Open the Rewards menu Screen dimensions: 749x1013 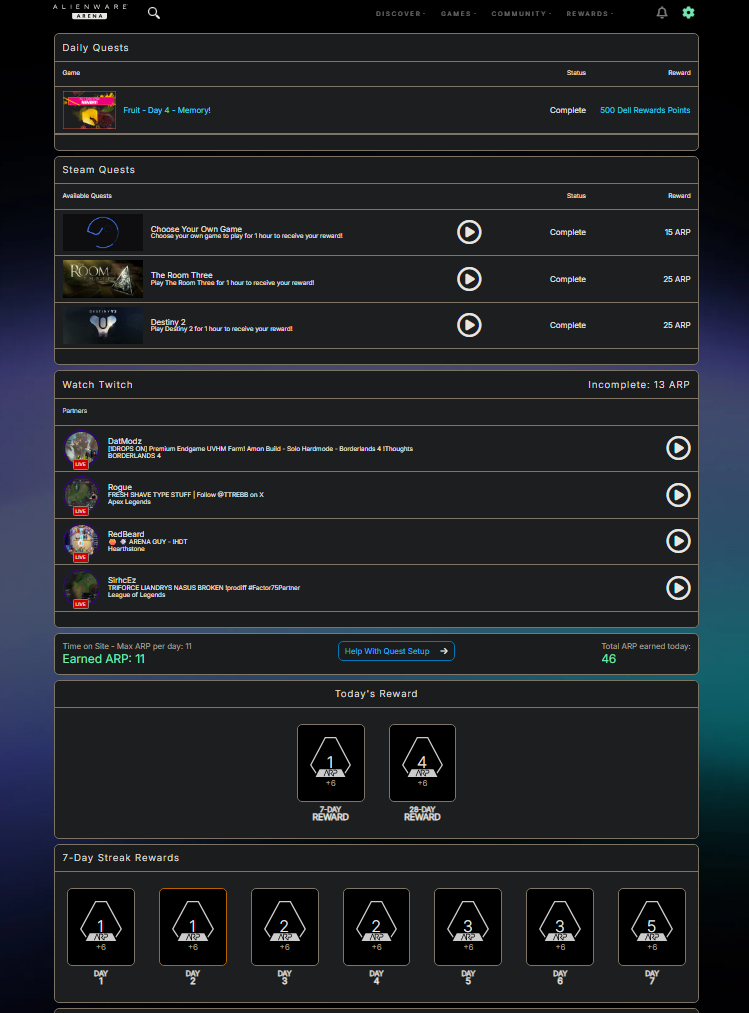pyautogui.click(x=588, y=14)
